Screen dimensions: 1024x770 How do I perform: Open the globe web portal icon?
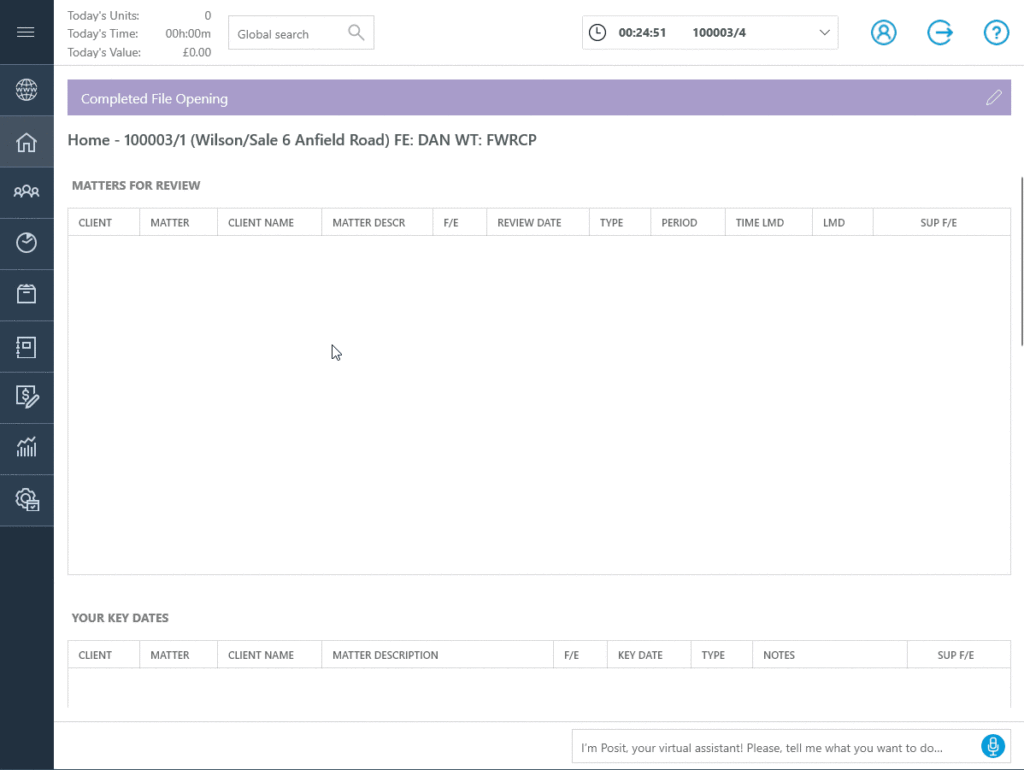(26, 89)
